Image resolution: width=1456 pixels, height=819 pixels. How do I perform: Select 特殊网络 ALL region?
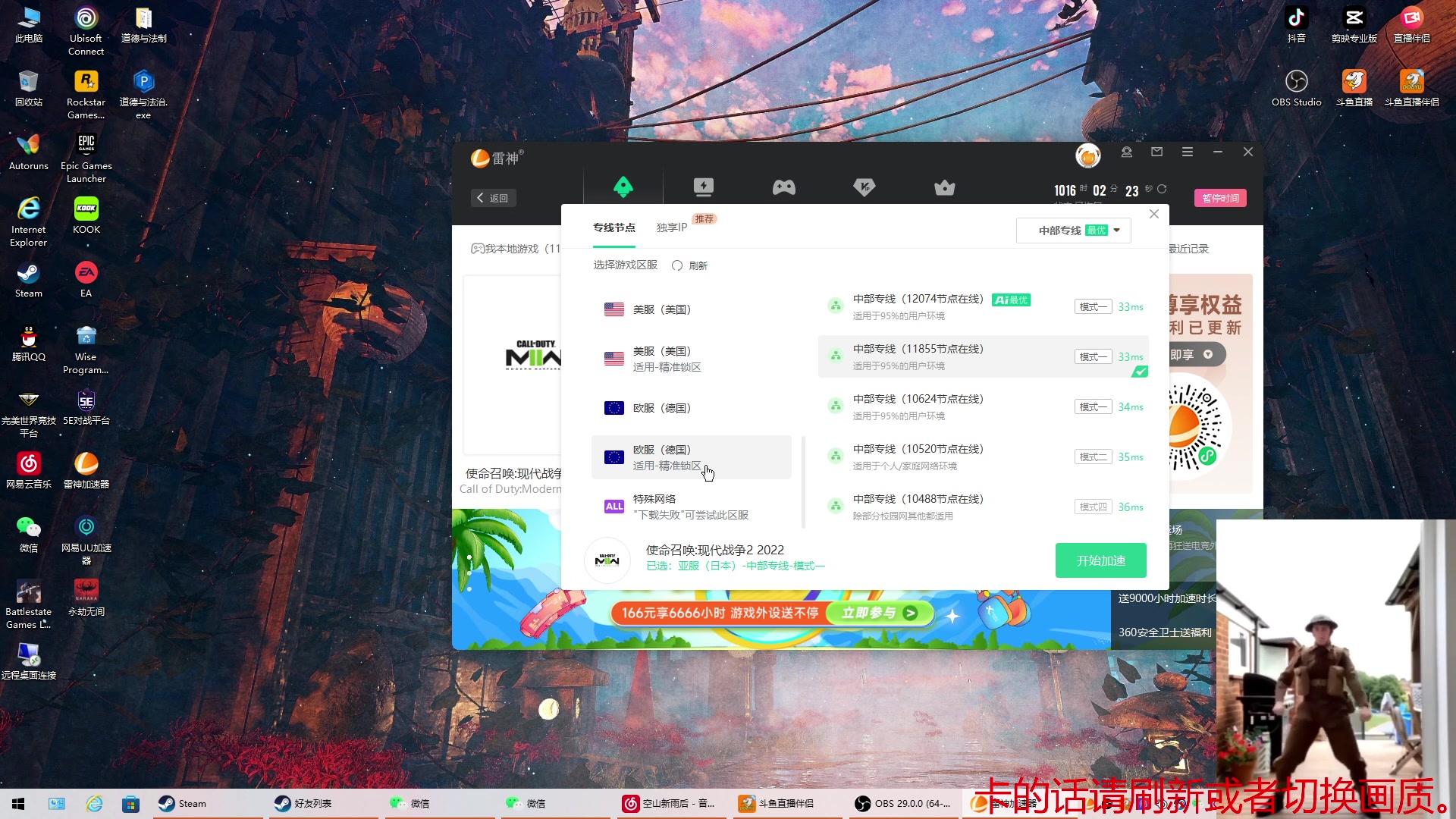pos(691,507)
